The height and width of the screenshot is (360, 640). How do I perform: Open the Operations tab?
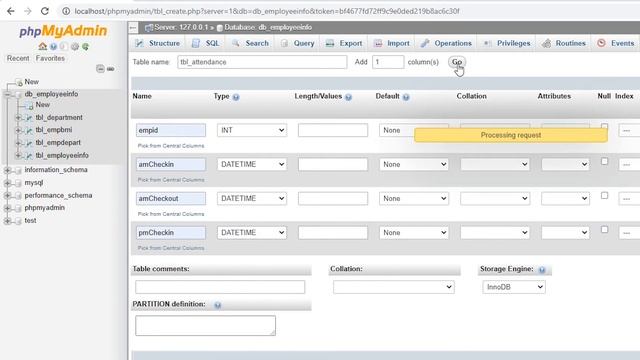click(x=446, y=43)
